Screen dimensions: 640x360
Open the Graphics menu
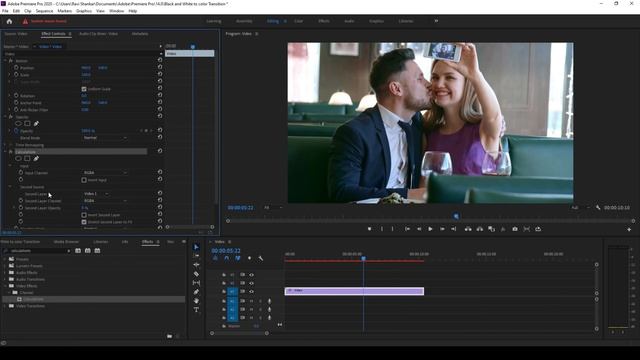84,11
